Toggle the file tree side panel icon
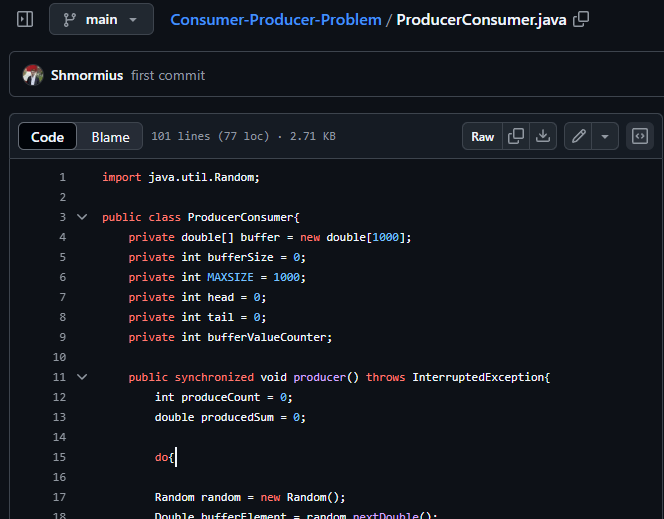The height and width of the screenshot is (519, 664). point(25,19)
